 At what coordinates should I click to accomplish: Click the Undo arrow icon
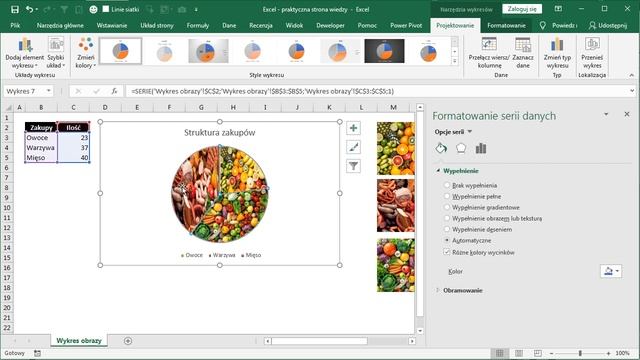pos(29,9)
